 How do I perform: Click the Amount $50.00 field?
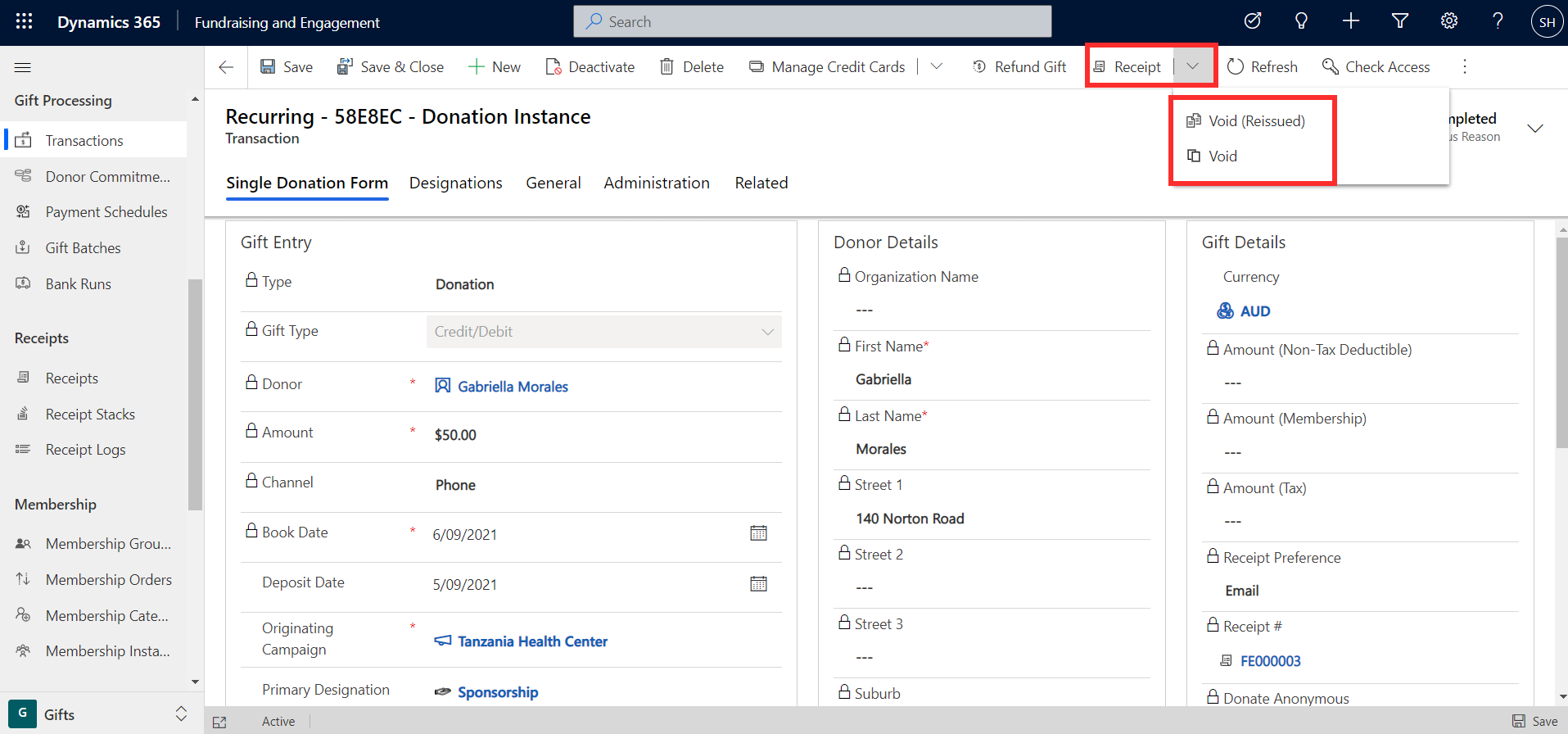click(x=455, y=435)
